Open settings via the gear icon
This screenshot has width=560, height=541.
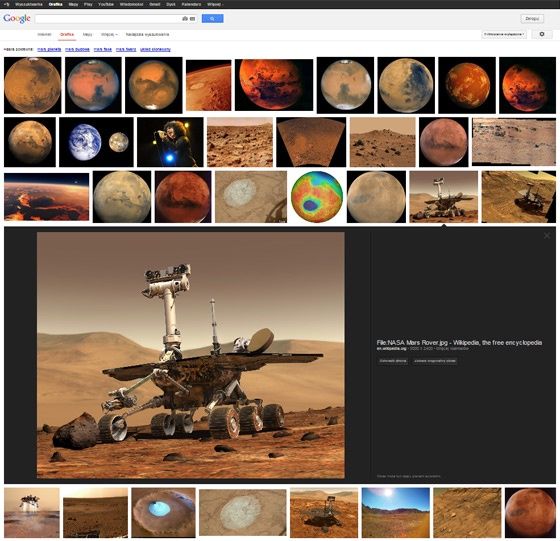[x=542, y=34]
